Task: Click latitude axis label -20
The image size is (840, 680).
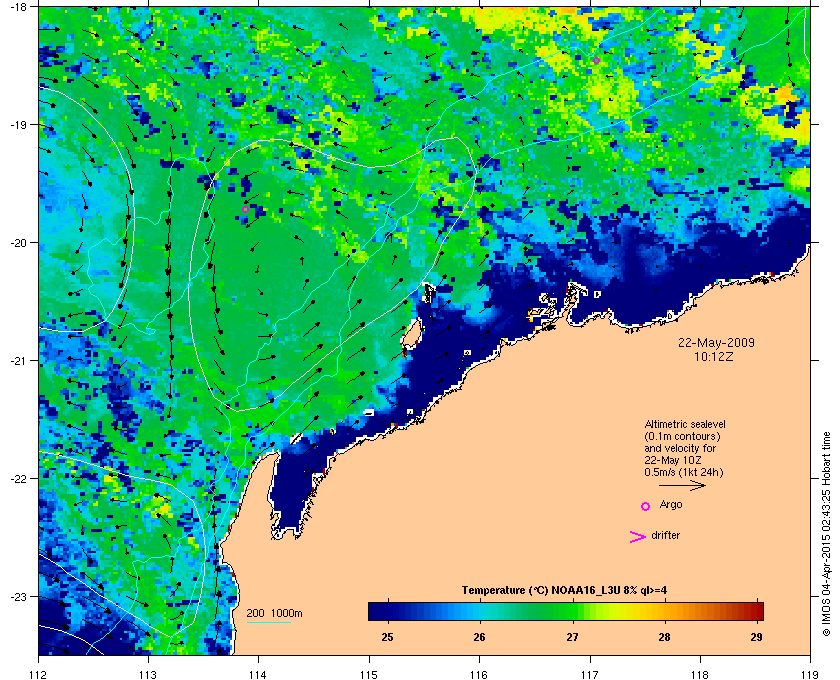Action: click(19, 242)
